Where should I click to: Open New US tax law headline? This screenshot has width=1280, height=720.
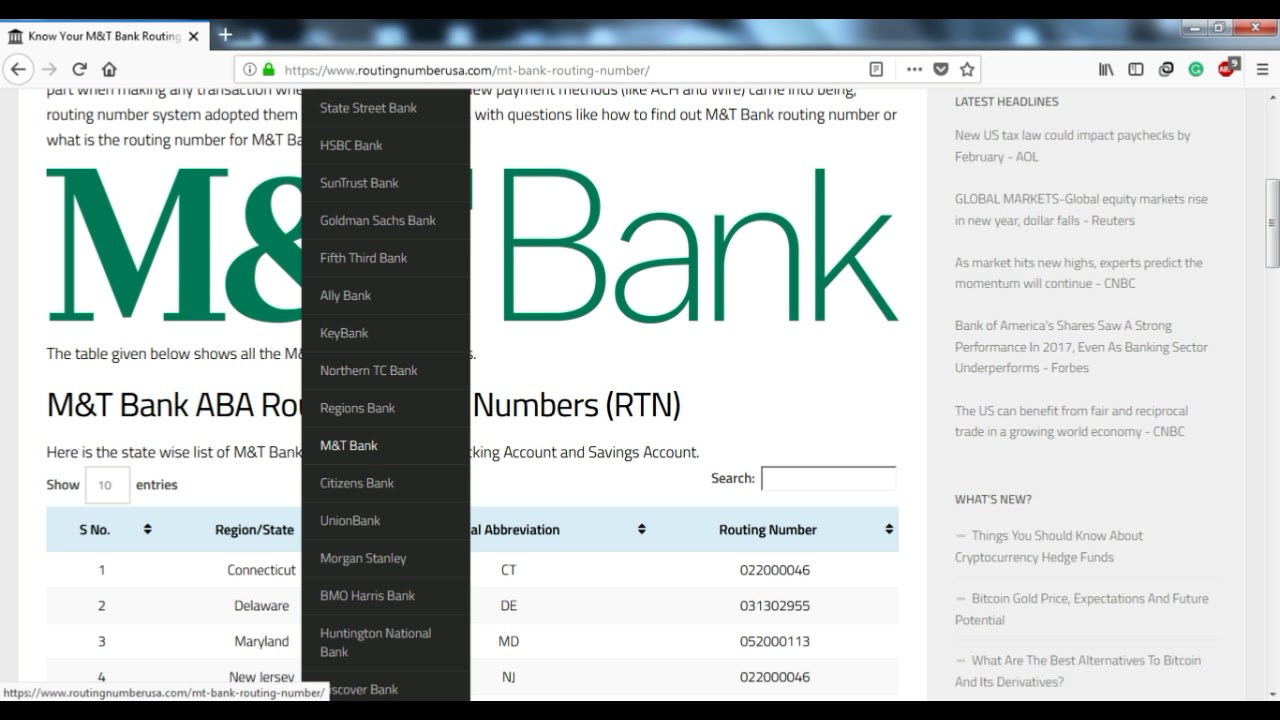click(x=1072, y=146)
